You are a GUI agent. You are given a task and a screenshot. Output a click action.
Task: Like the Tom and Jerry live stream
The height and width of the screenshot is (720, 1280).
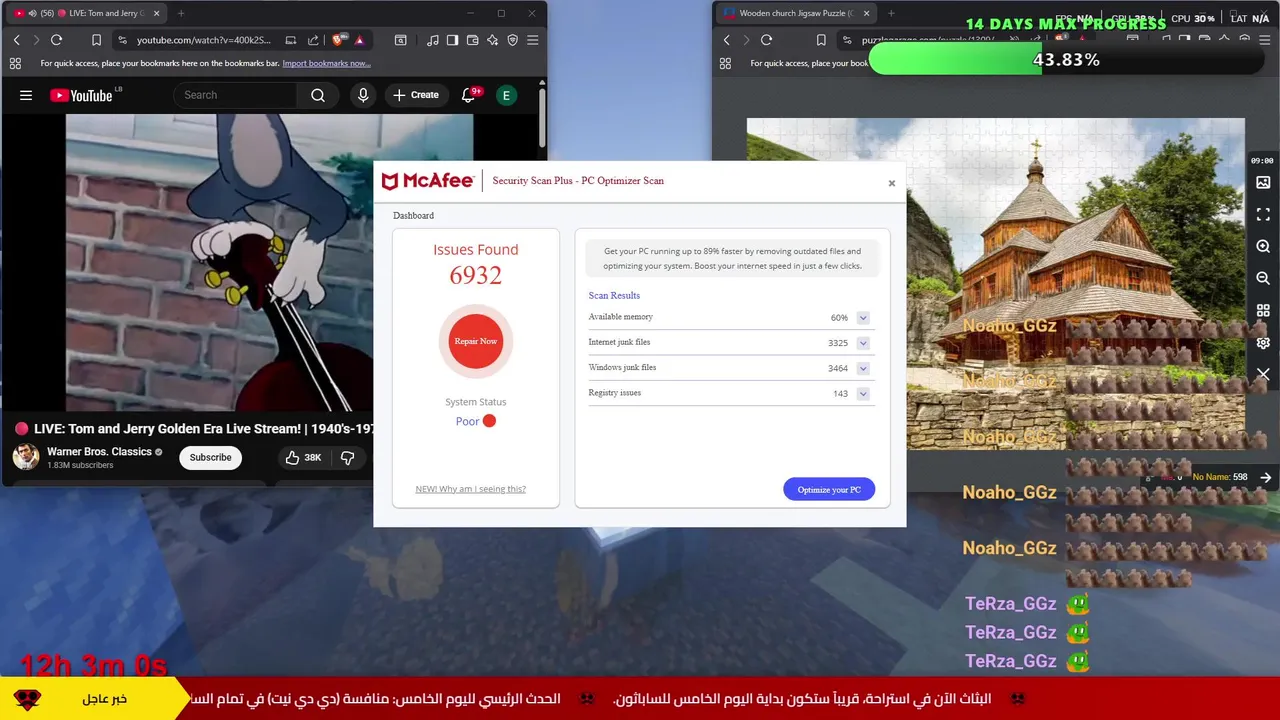coord(303,457)
